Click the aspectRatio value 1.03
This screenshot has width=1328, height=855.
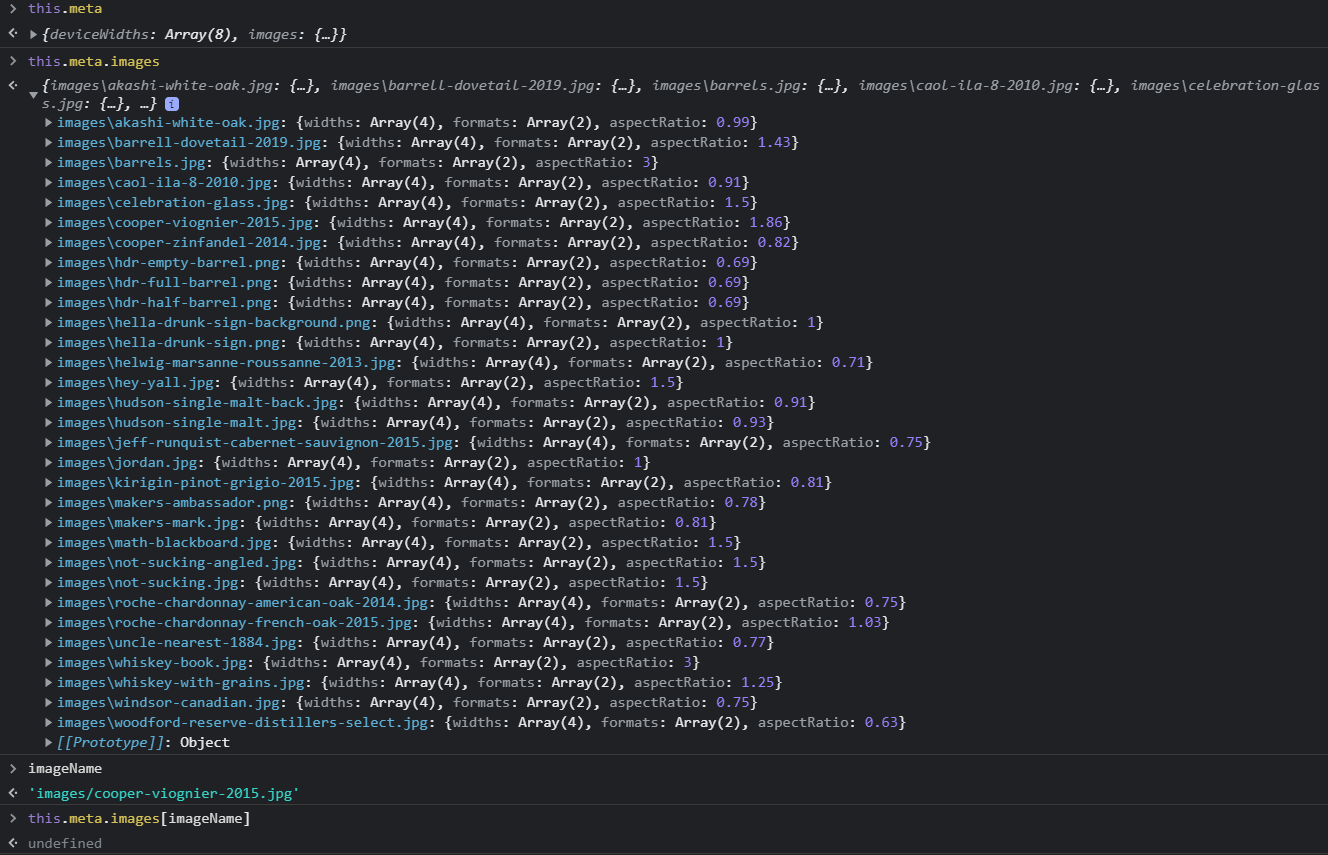tap(865, 622)
